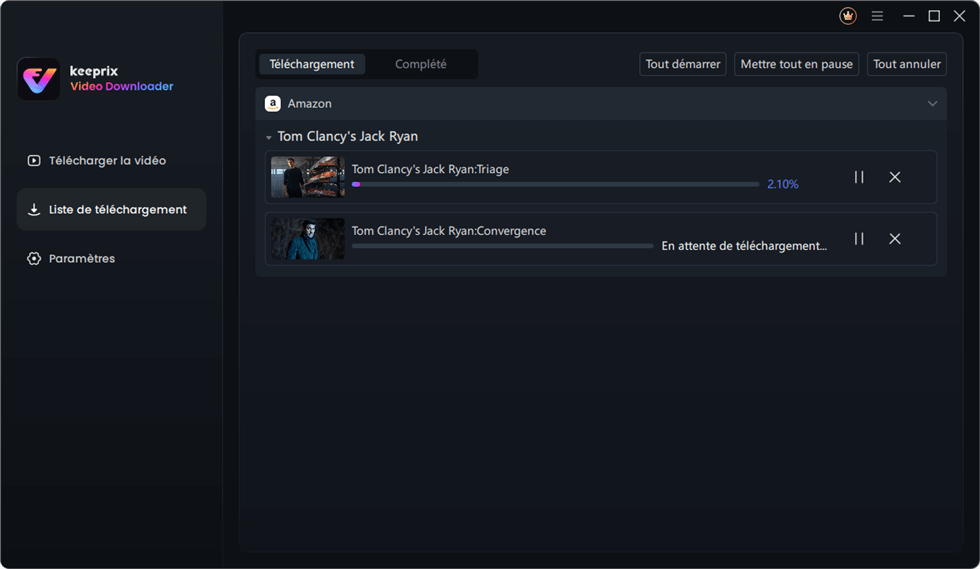This screenshot has width=980, height=569.
Task: Click Mettre tout en pause button
Action: click(796, 64)
